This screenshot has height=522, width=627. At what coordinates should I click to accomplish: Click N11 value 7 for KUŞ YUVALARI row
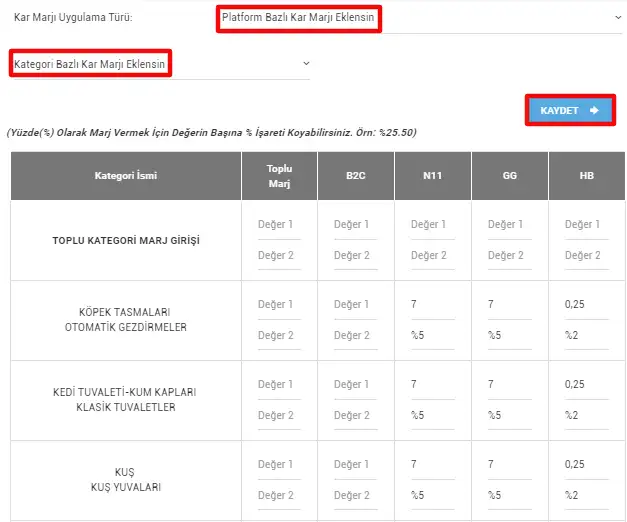(433, 465)
